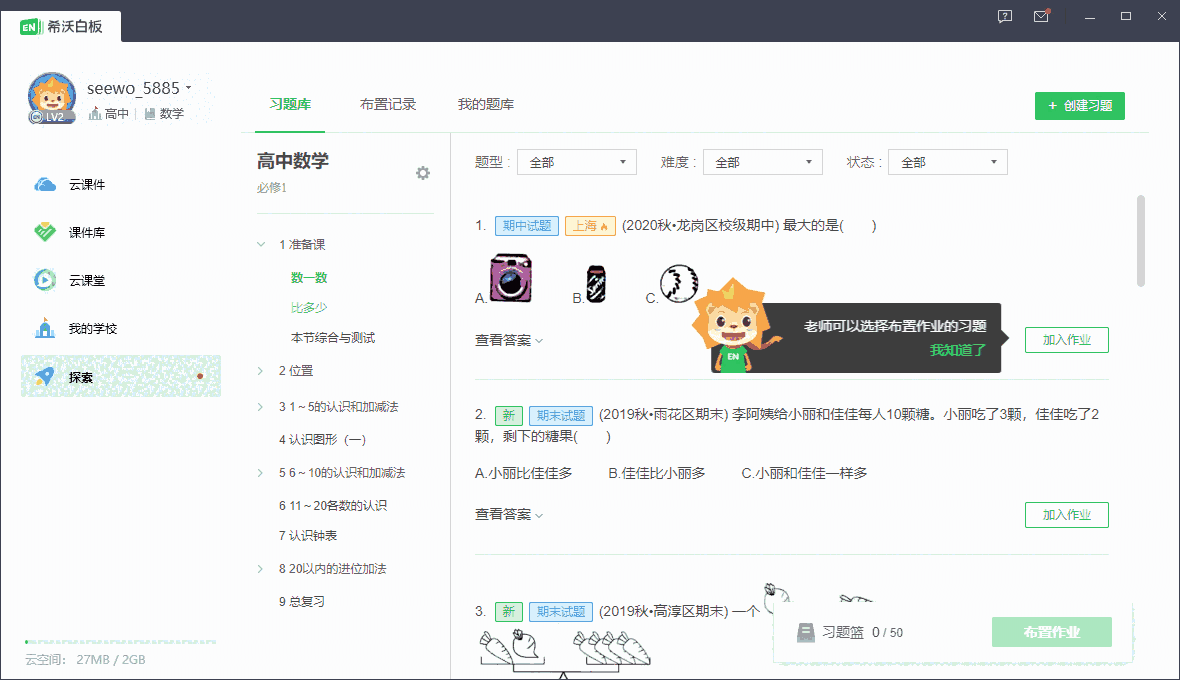Screen dimensions: 1180x680
Task: Click the settings gear beside 高中数学
Action: [x=423, y=172]
